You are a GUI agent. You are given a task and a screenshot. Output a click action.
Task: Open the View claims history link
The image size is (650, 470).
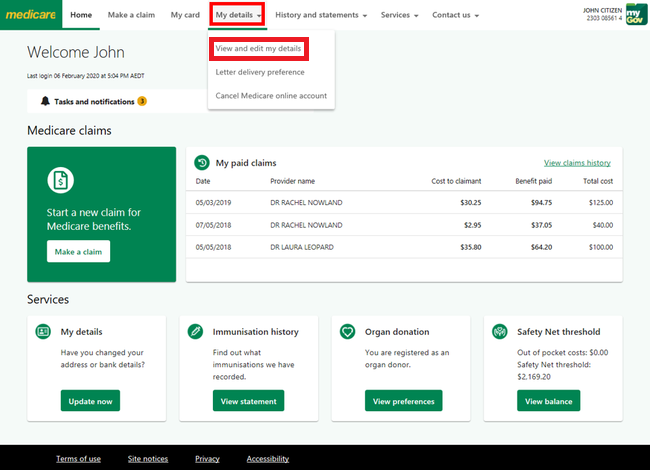[577, 162]
